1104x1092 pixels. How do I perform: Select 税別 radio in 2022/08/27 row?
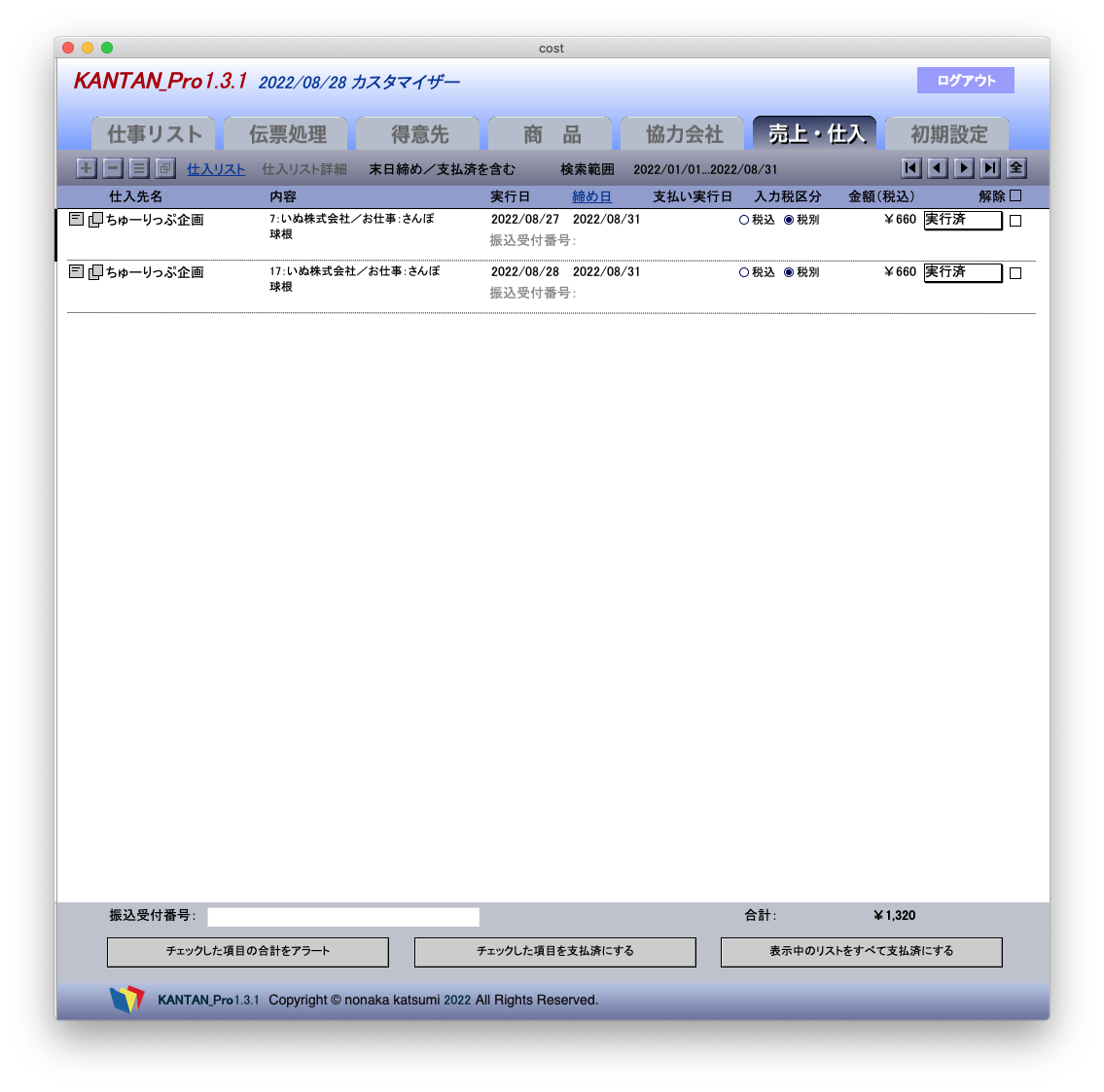click(x=789, y=220)
